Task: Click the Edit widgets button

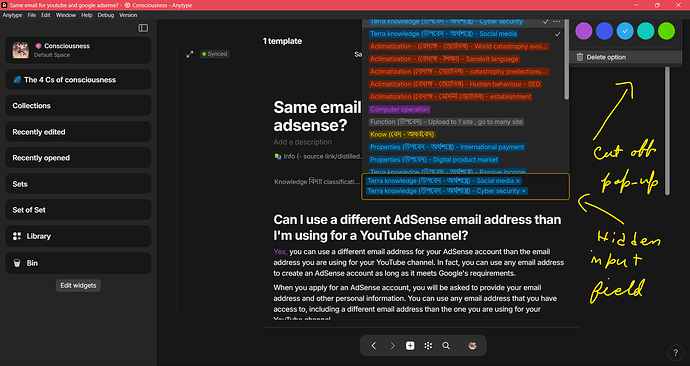Action: (78, 285)
